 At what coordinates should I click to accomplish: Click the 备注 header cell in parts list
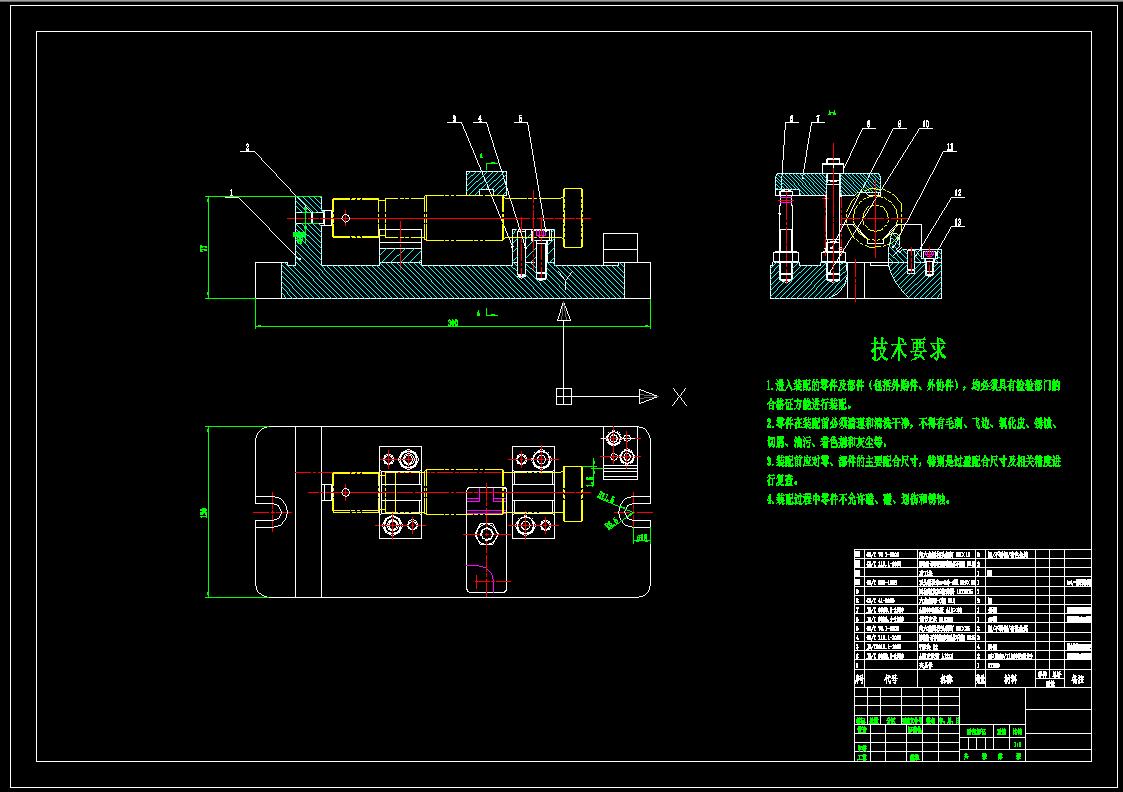tap(1078, 679)
